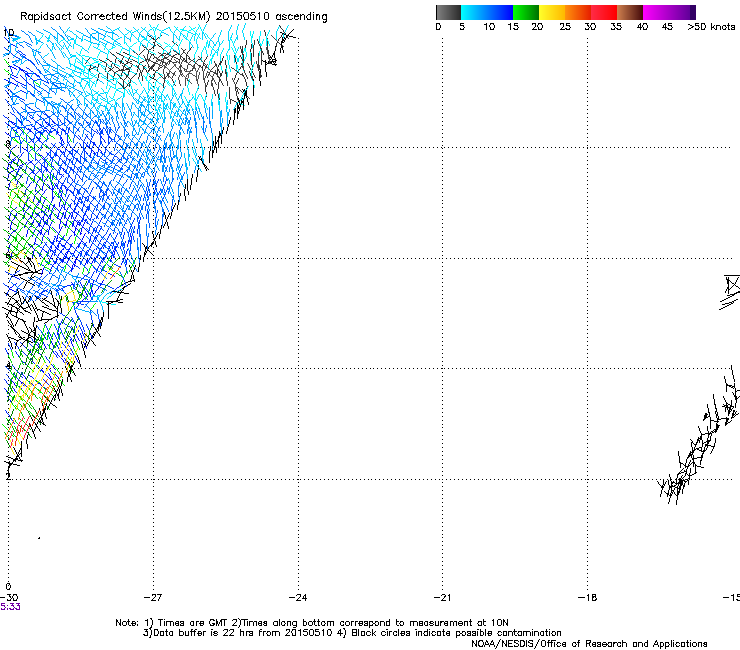Screen dimensions: 740x650
Task: Click the yellow 20-25 knots color band
Action: point(552,12)
